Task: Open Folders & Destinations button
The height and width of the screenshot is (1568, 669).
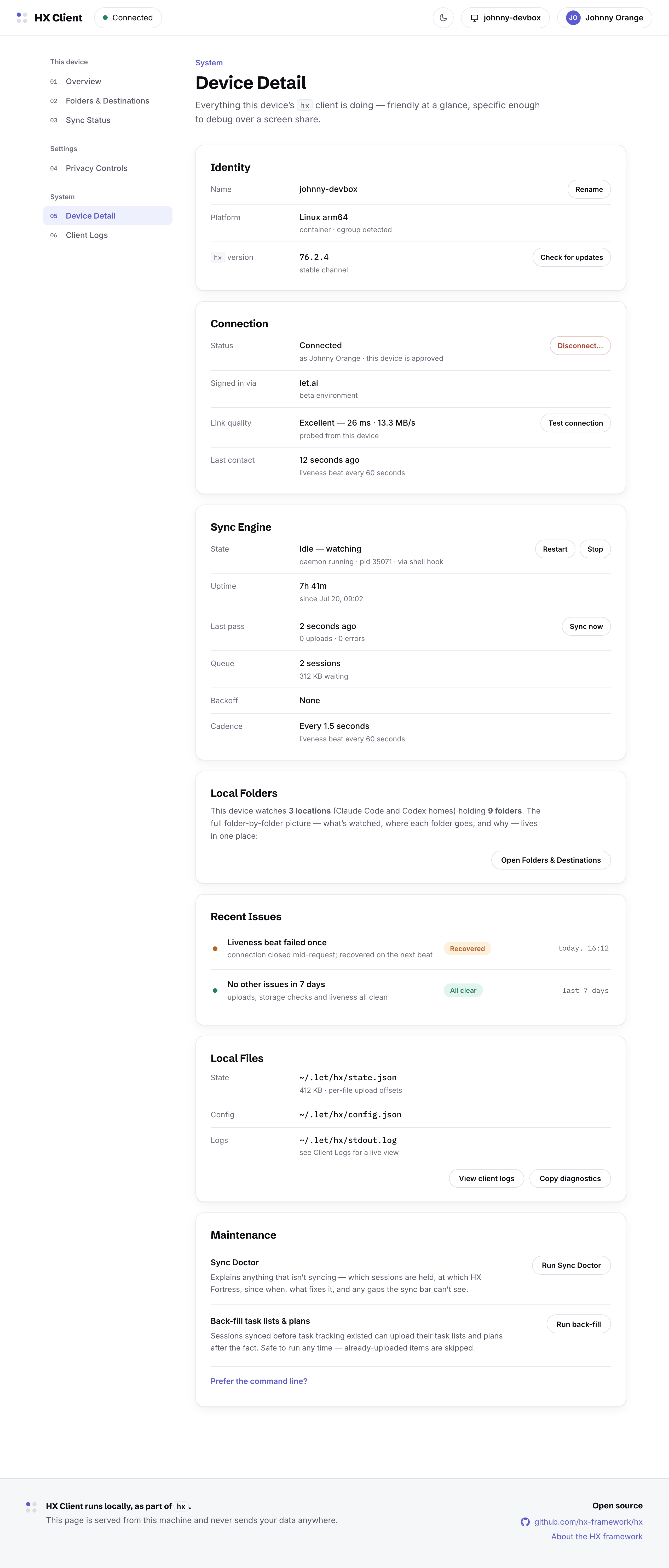Action: coord(550,860)
